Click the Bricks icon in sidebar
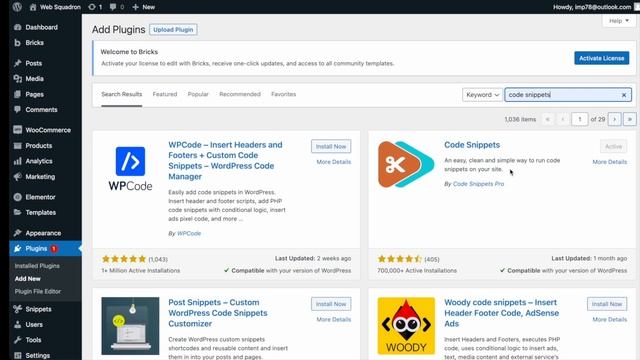Image resolution: width=640 pixels, height=360 pixels. [x=17, y=43]
